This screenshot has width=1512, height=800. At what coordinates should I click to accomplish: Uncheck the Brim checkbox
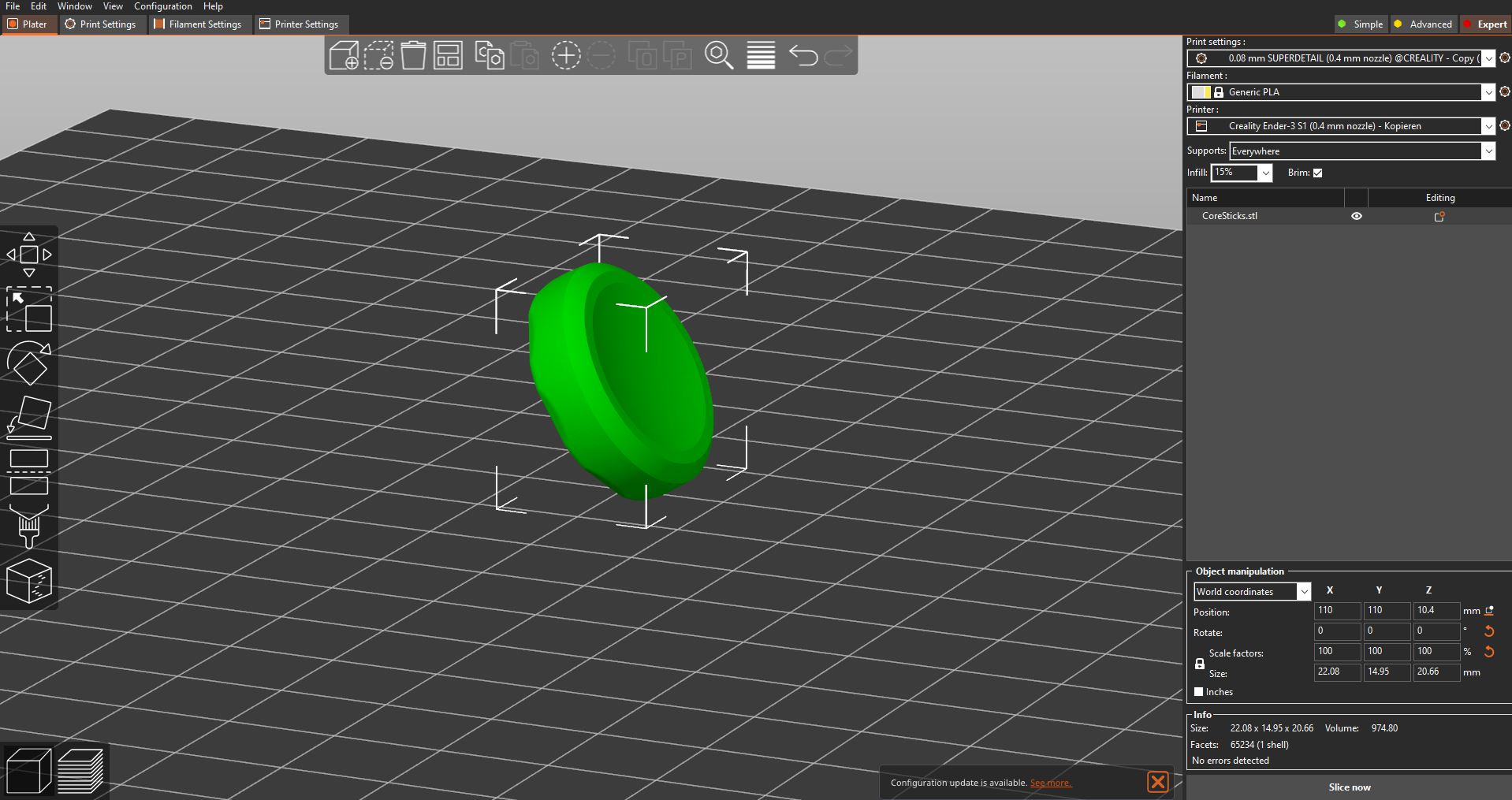[1317, 173]
